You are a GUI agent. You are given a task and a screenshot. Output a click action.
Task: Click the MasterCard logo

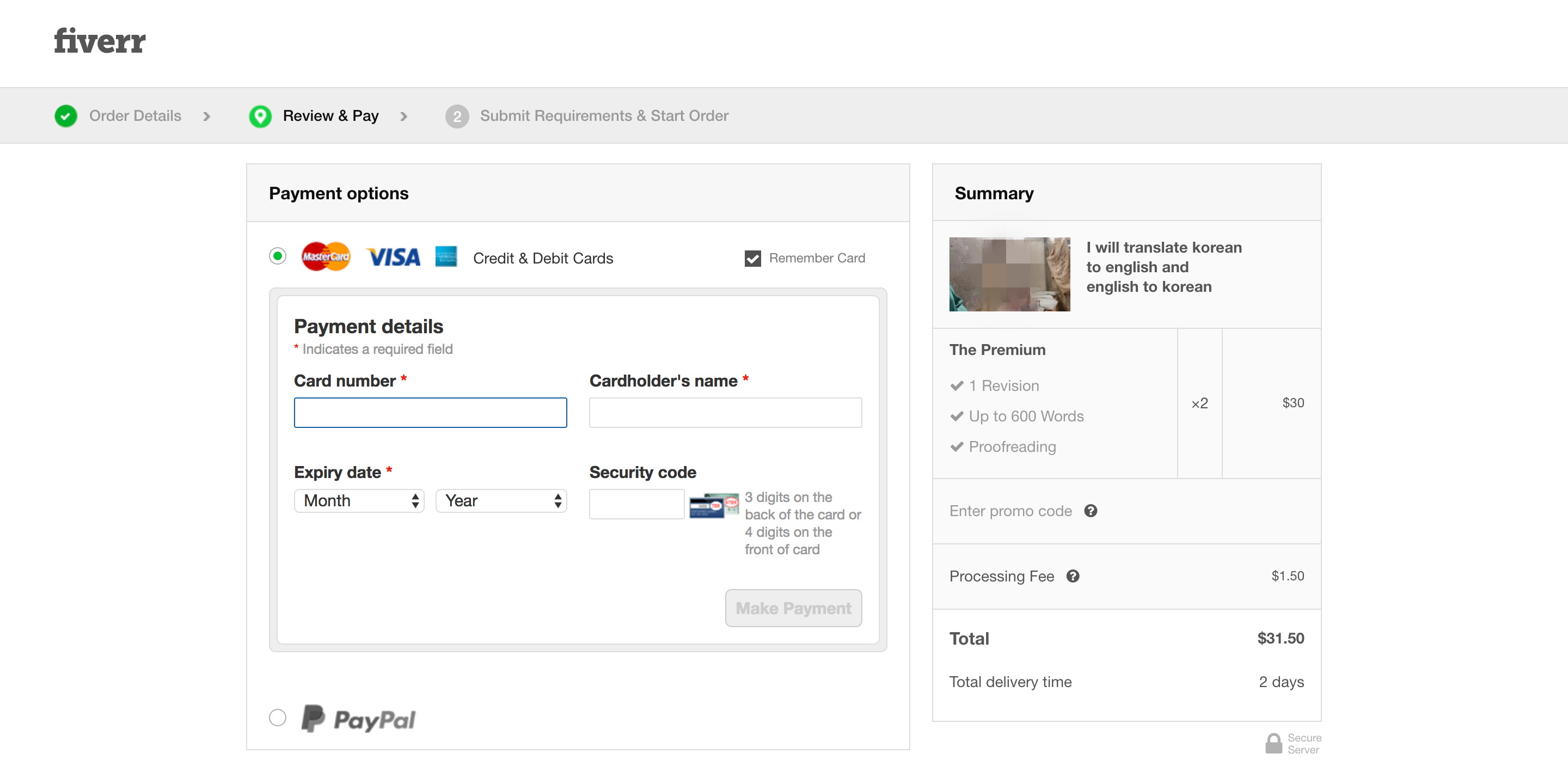pyautogui.click(x=326, y=257)
